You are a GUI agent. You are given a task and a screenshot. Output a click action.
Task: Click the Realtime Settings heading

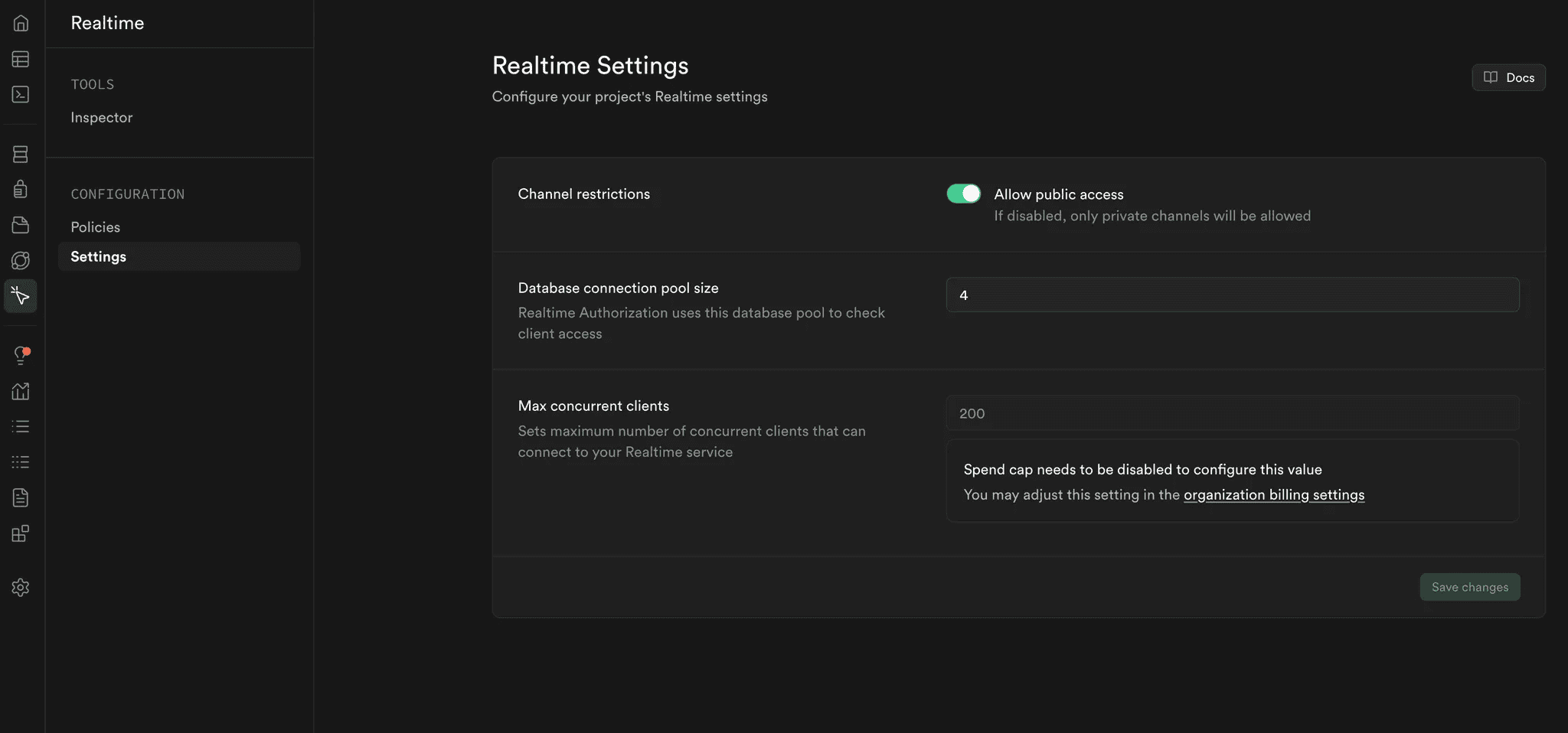(x=590, y=66)
